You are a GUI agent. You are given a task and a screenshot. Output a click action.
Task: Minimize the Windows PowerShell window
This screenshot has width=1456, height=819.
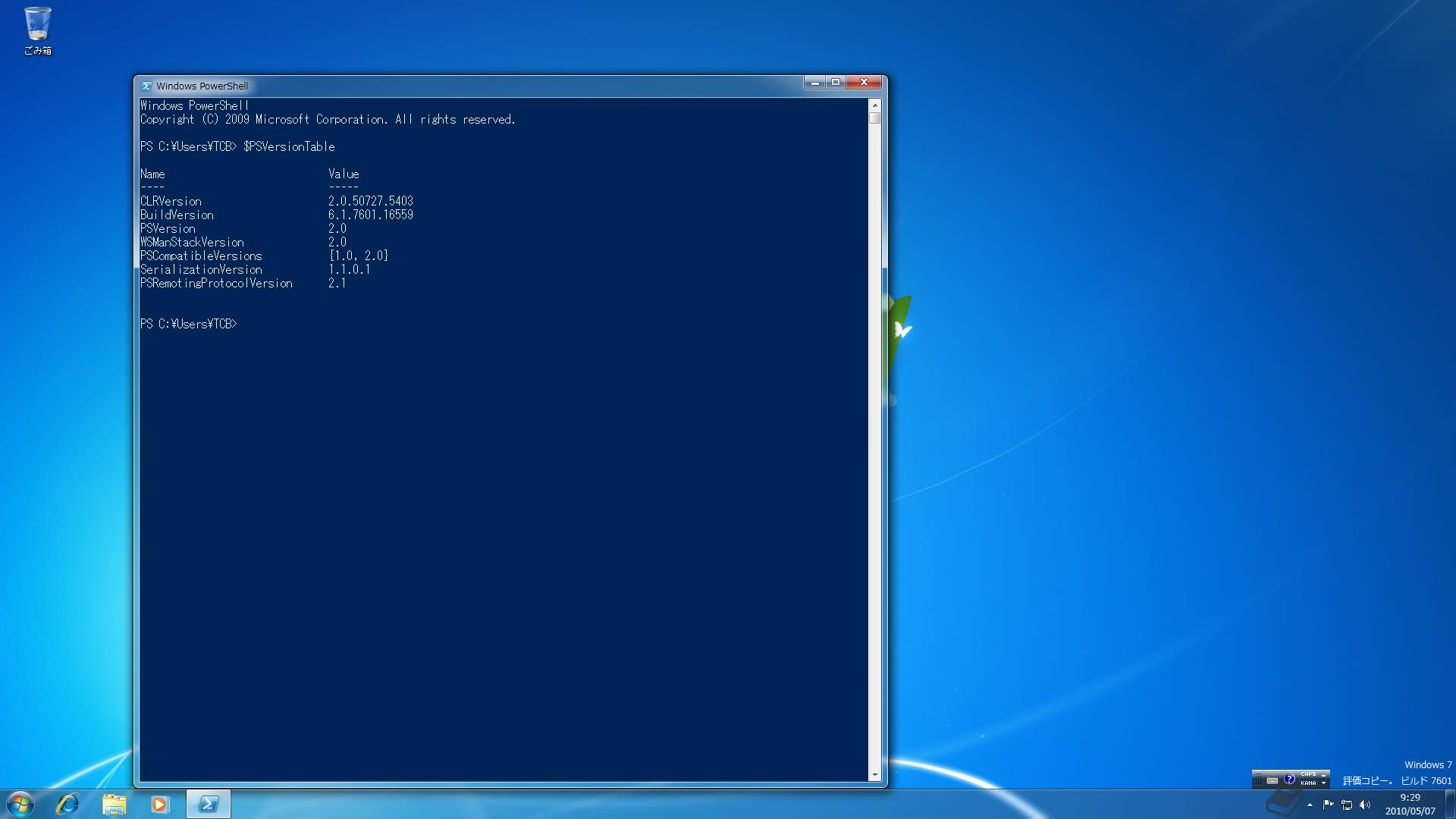point(814,82)
